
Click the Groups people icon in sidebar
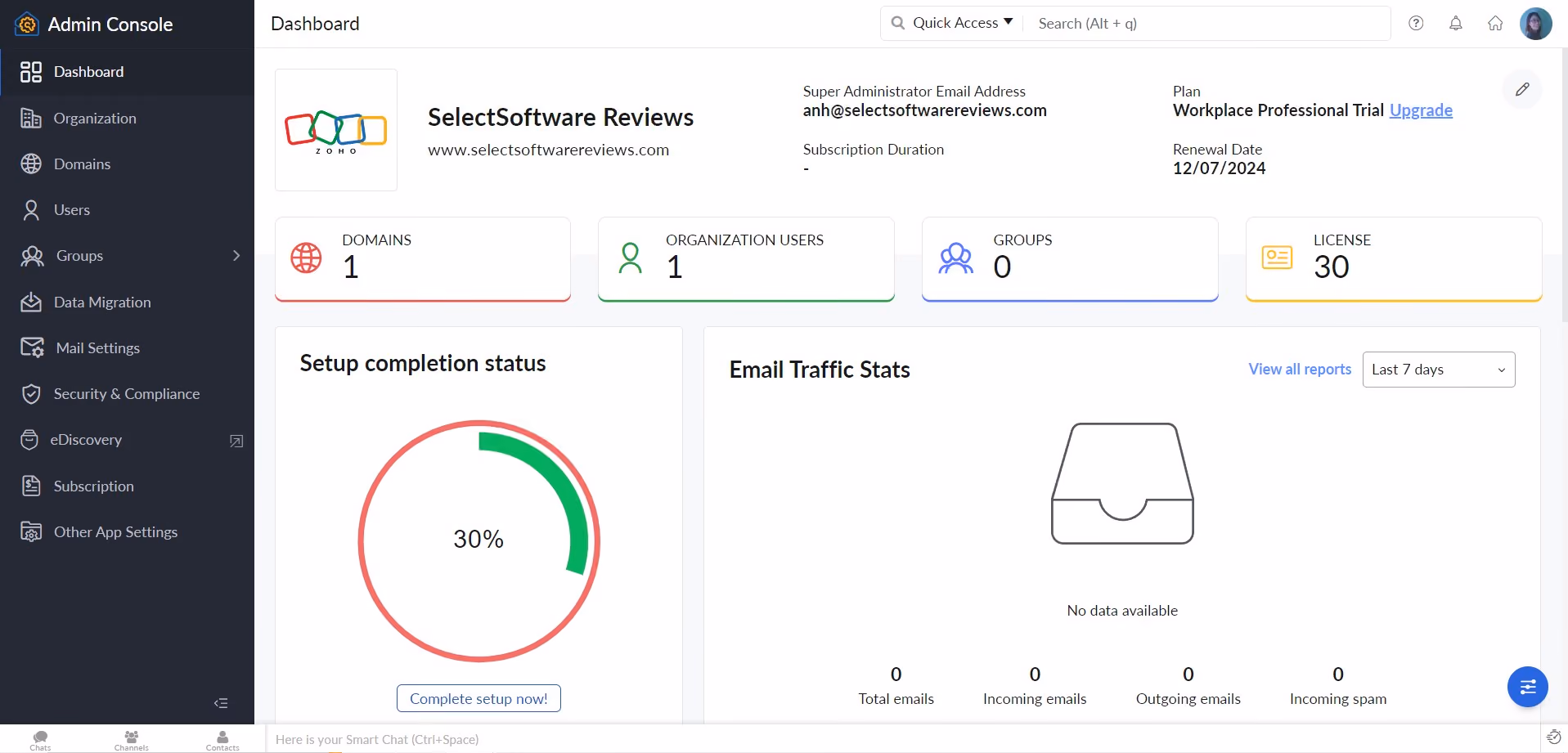pos(32,256)
